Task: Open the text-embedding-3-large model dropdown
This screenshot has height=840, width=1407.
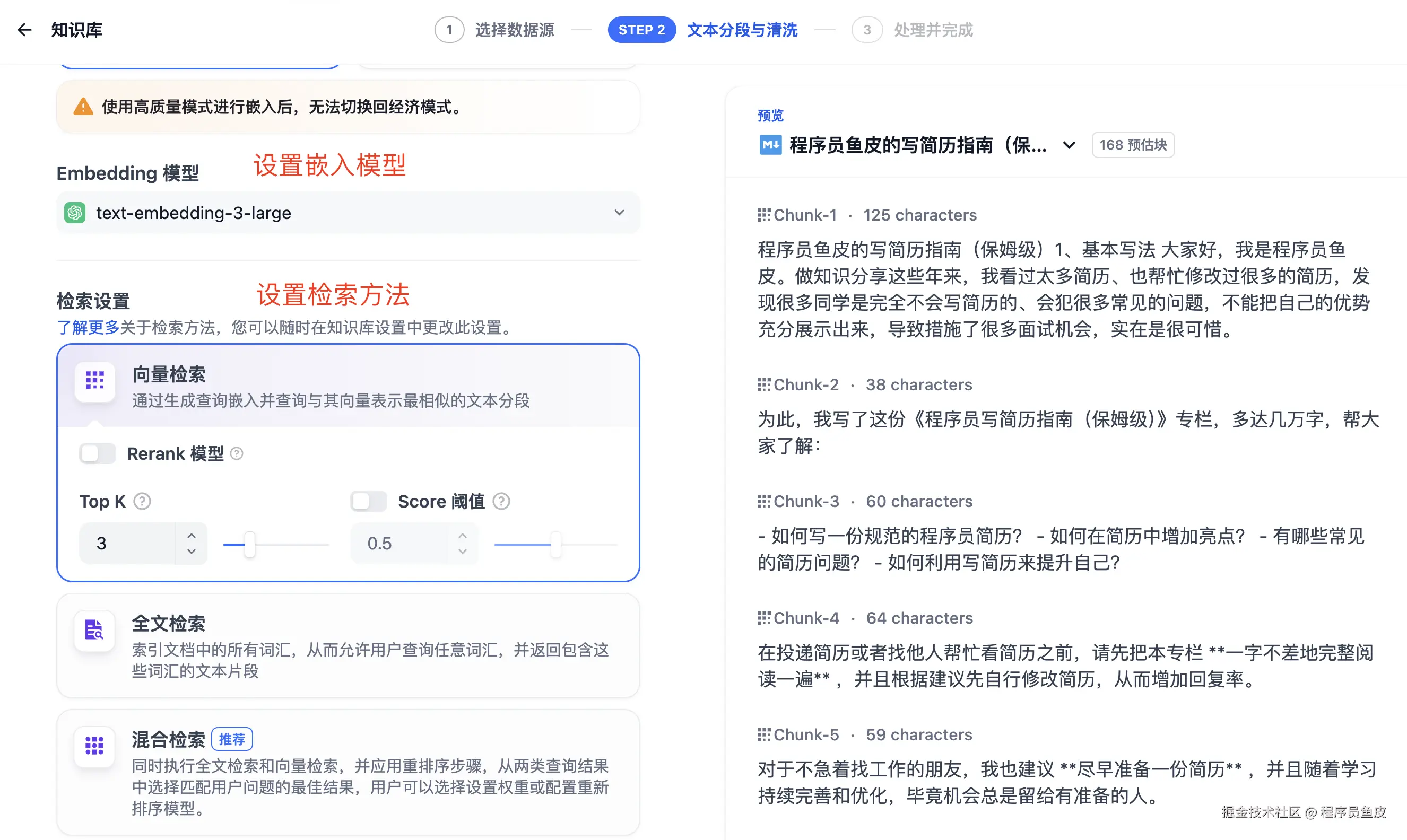Action: pyautogui.click(x=619, y=213)
